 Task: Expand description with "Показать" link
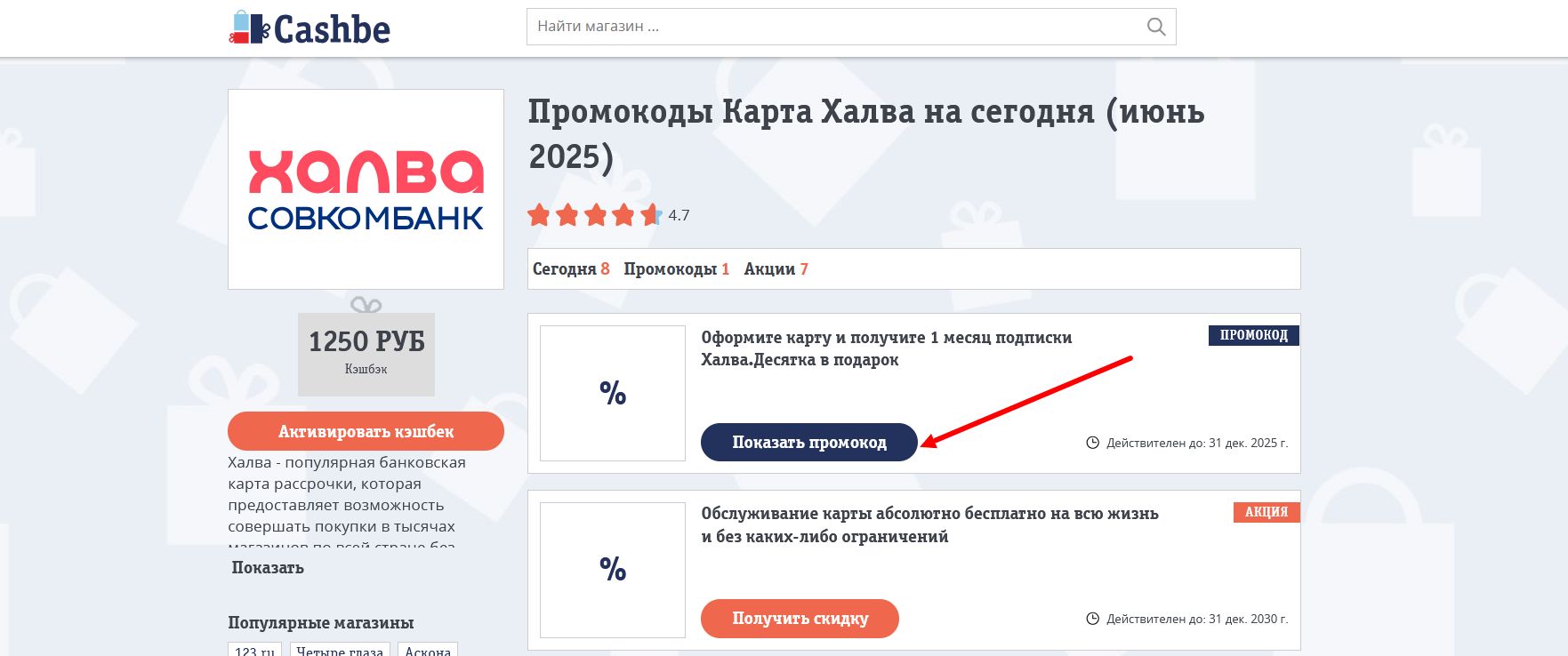(x=268, y=568)
